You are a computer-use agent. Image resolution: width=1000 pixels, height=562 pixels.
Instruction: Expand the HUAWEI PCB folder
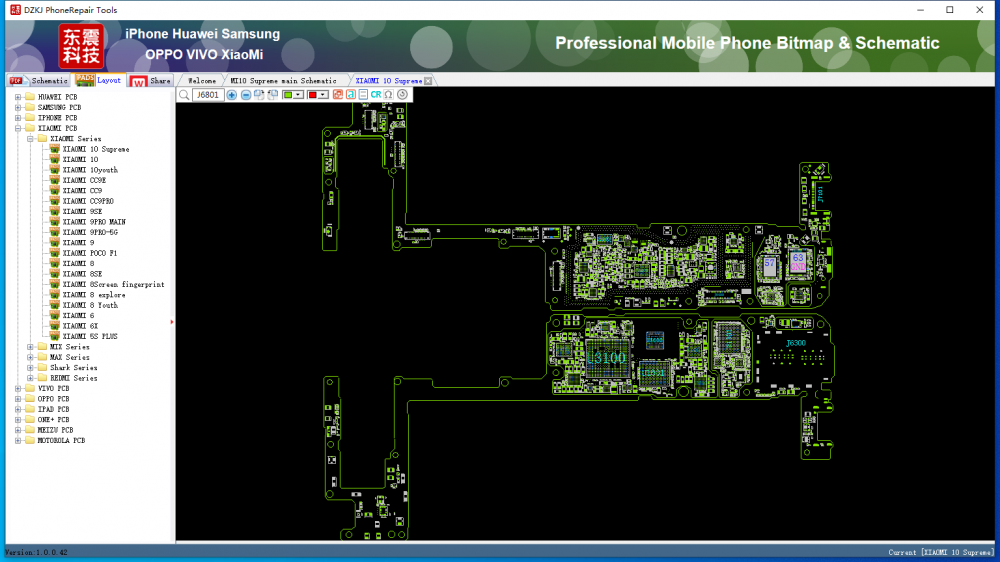click(18, 97)
